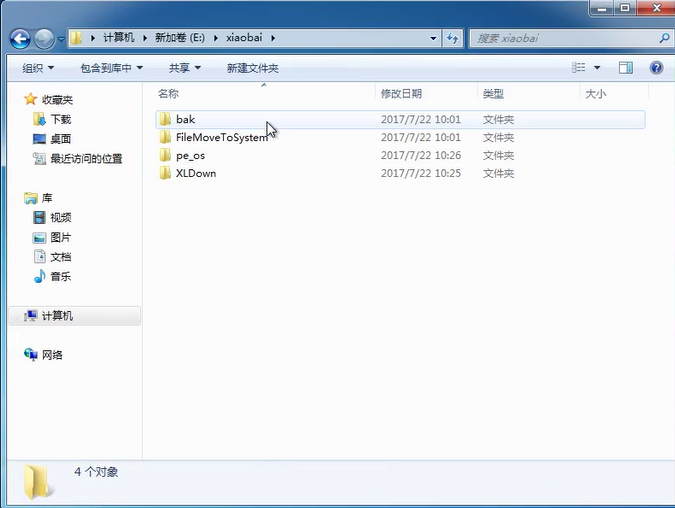Expand the view options dropdown arrow

point(598,68)
